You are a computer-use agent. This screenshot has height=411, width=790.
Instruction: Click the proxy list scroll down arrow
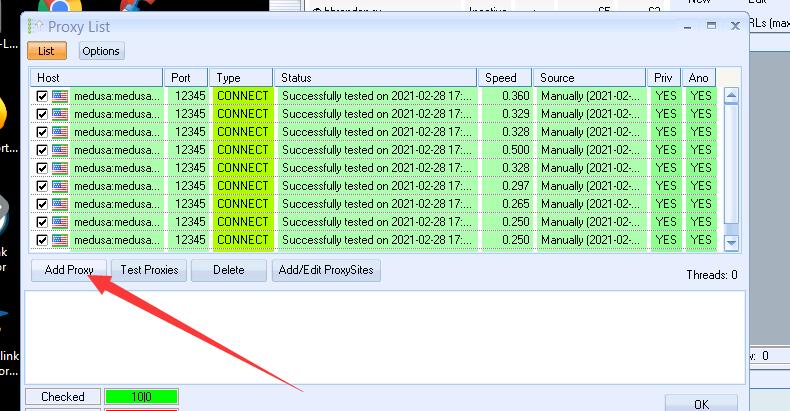click(x=731, y=241)
